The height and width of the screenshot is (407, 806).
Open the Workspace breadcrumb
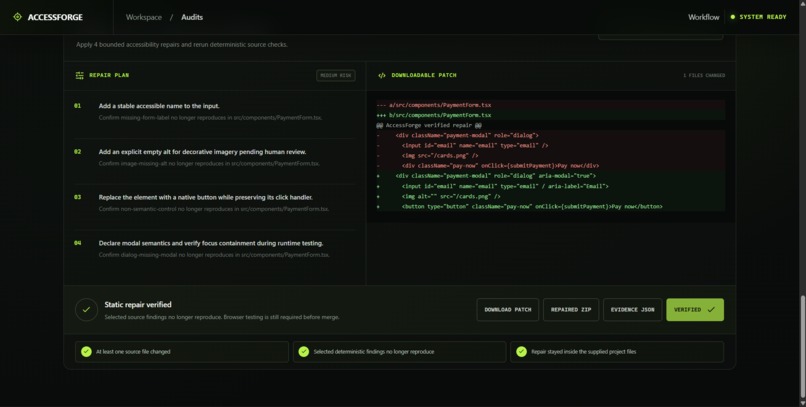pos(143,17)
